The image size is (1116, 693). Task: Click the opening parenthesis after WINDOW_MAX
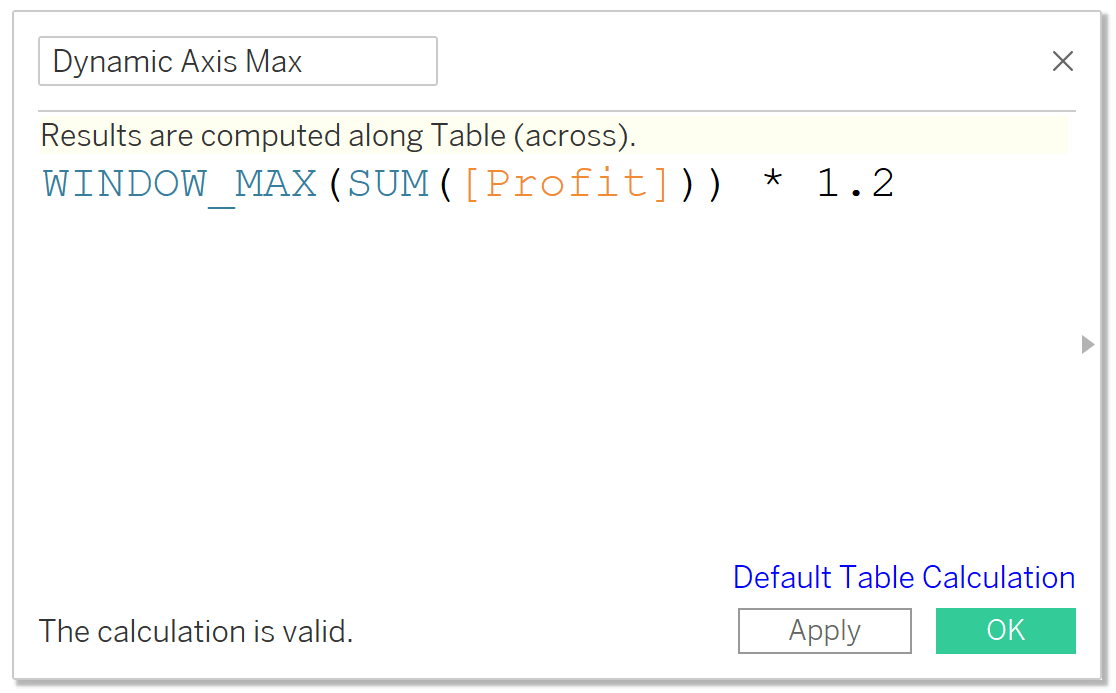335,184
